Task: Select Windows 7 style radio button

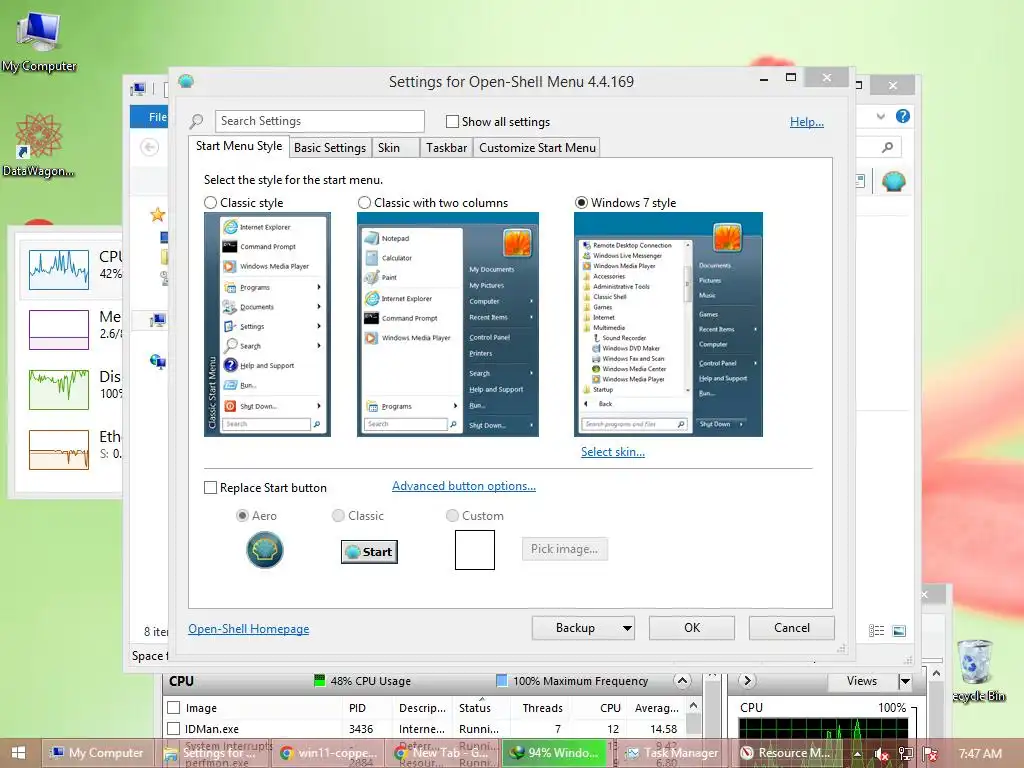Action: (x=581, y=202)
